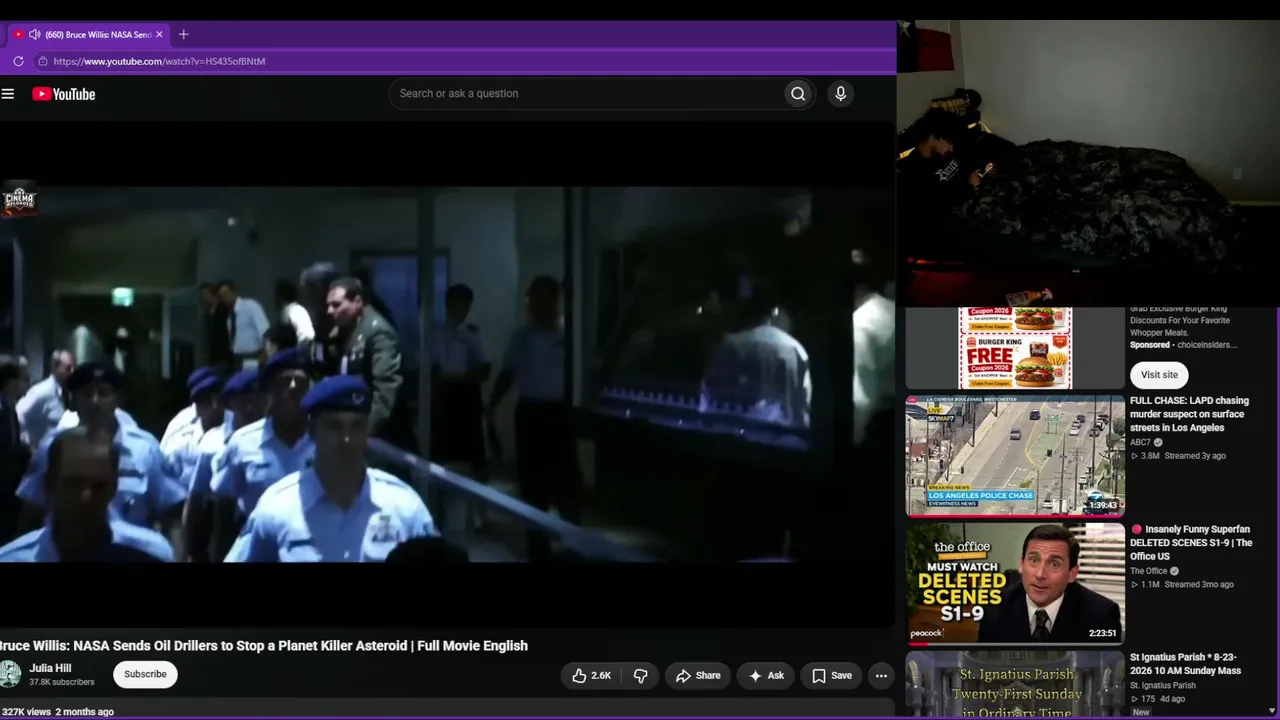This screenshot has height=720, width=1280.
Task: Click the '37.8K subscribers' text
Action: [62, 682]
